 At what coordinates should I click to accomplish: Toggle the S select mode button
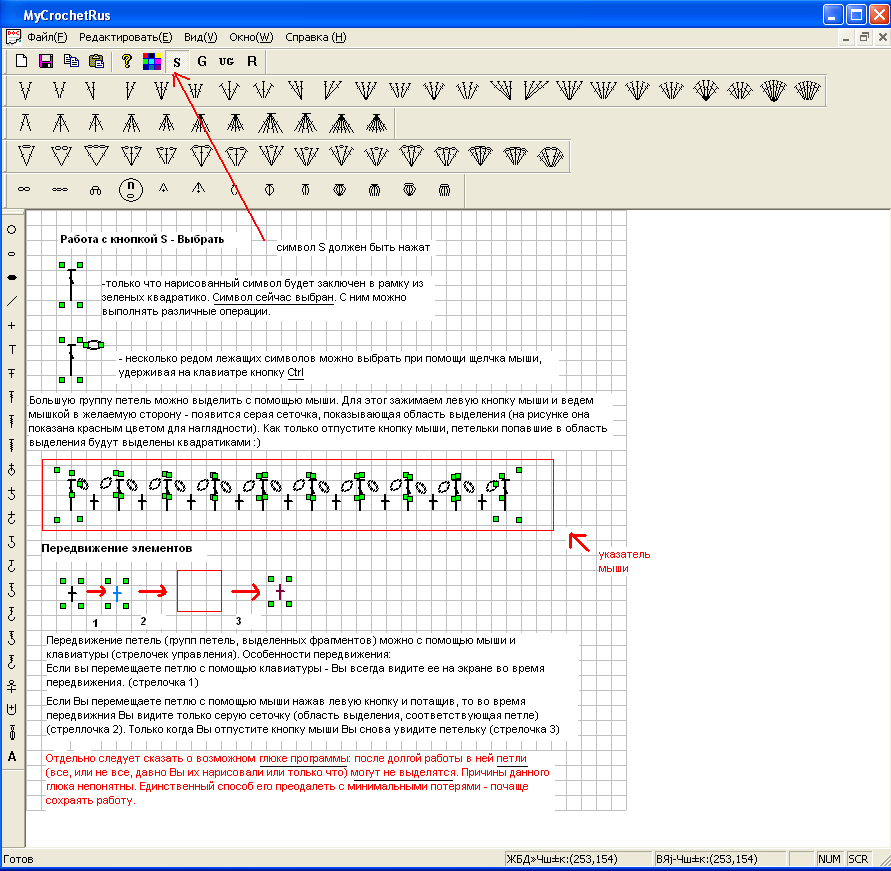tap(177, 62)
